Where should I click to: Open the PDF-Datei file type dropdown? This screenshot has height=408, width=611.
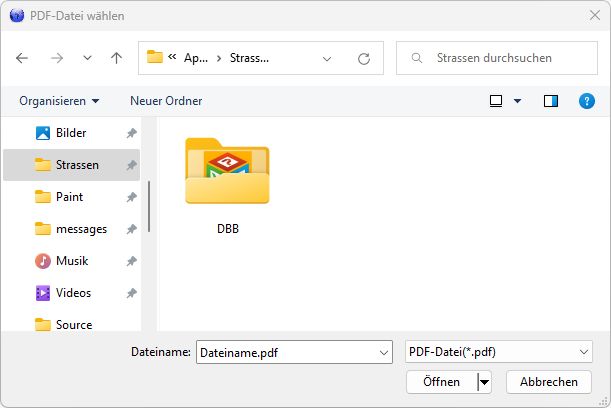[584, 352]
